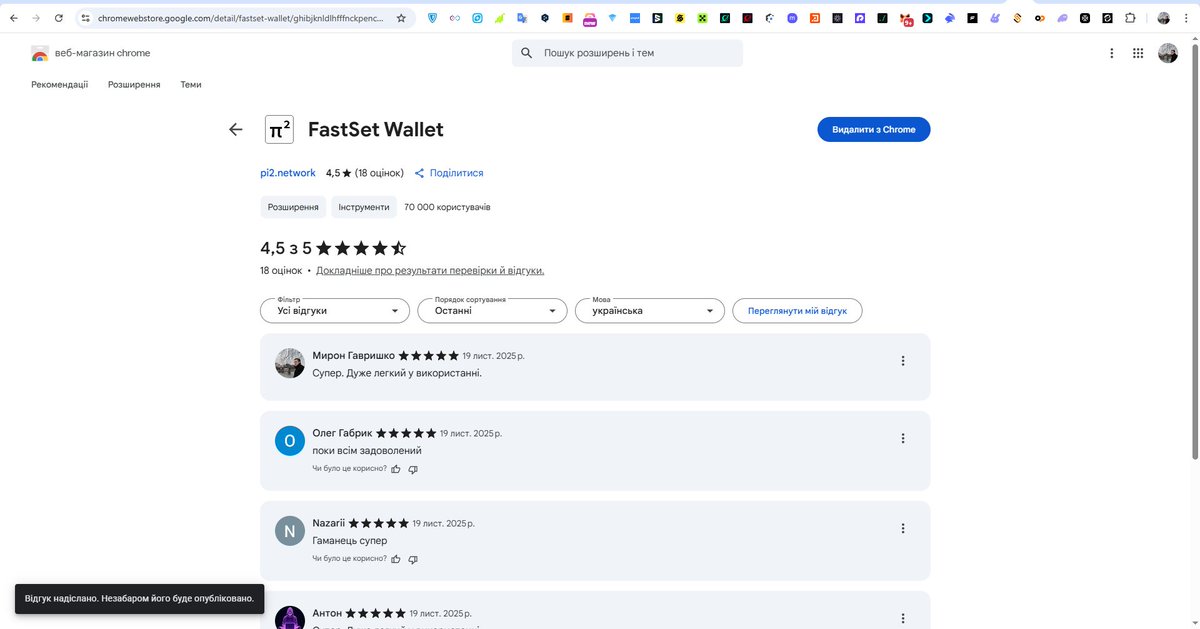Click the search magnifier in the store header
Viewport: 1200px width, 629px height.
click(526, 52)
